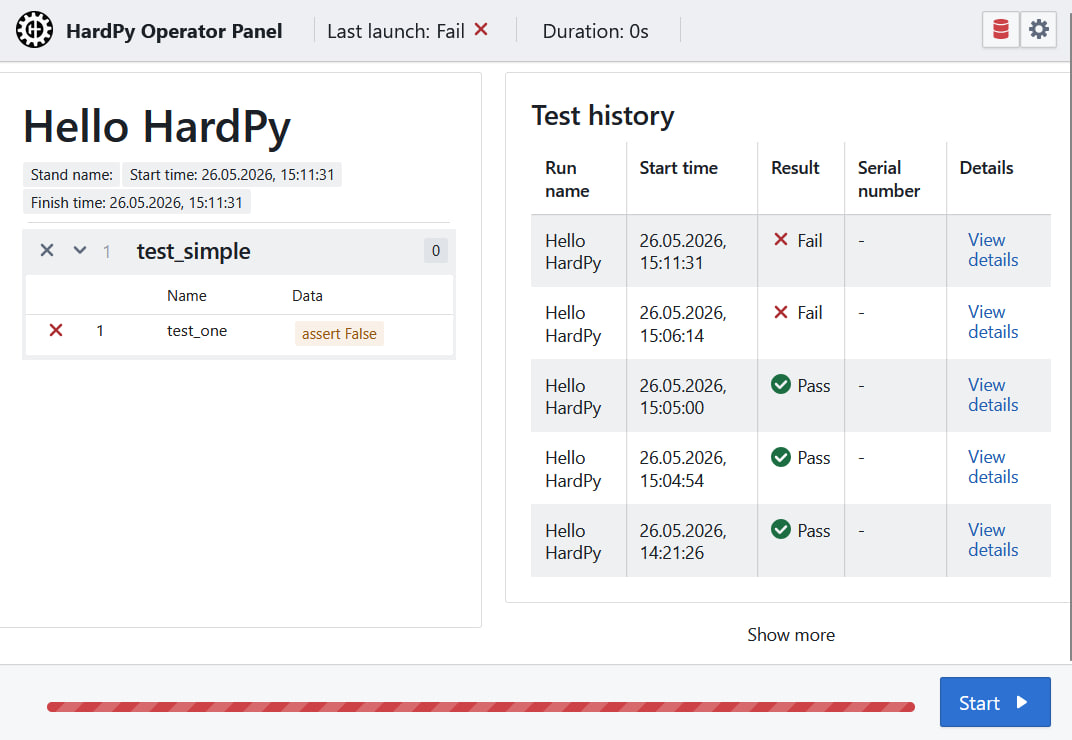Click the Stand name tag
1072x740 pixels.
click(x=72, y=174)
